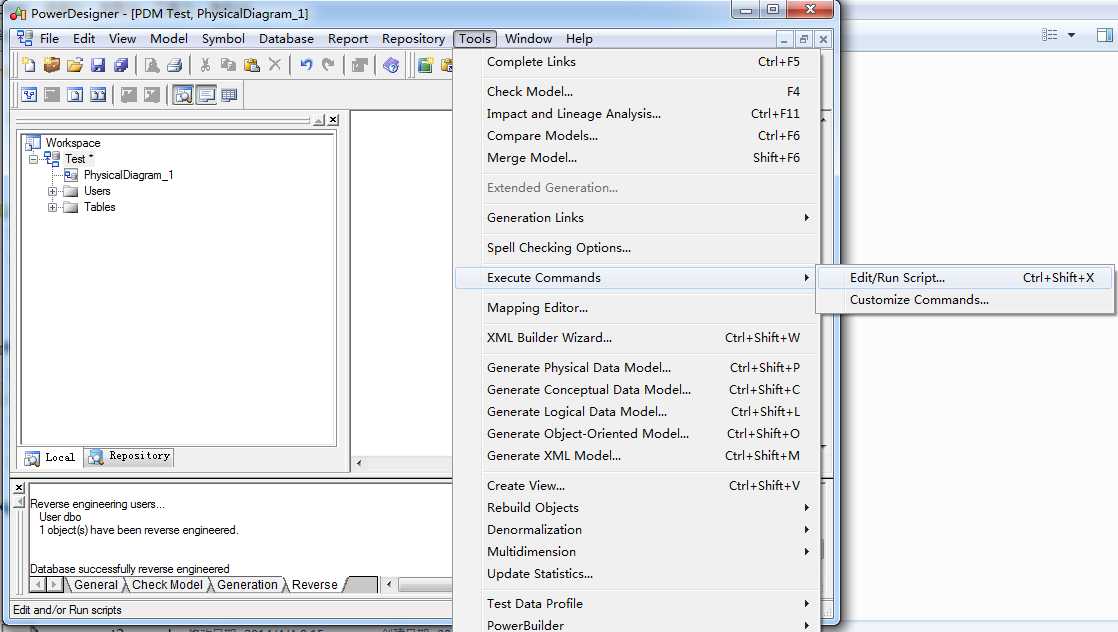Image resolution: width=1118 pixels, height=632 pixels.
Task: Click the preview pane icon in background window
Action: [1105, 35]
